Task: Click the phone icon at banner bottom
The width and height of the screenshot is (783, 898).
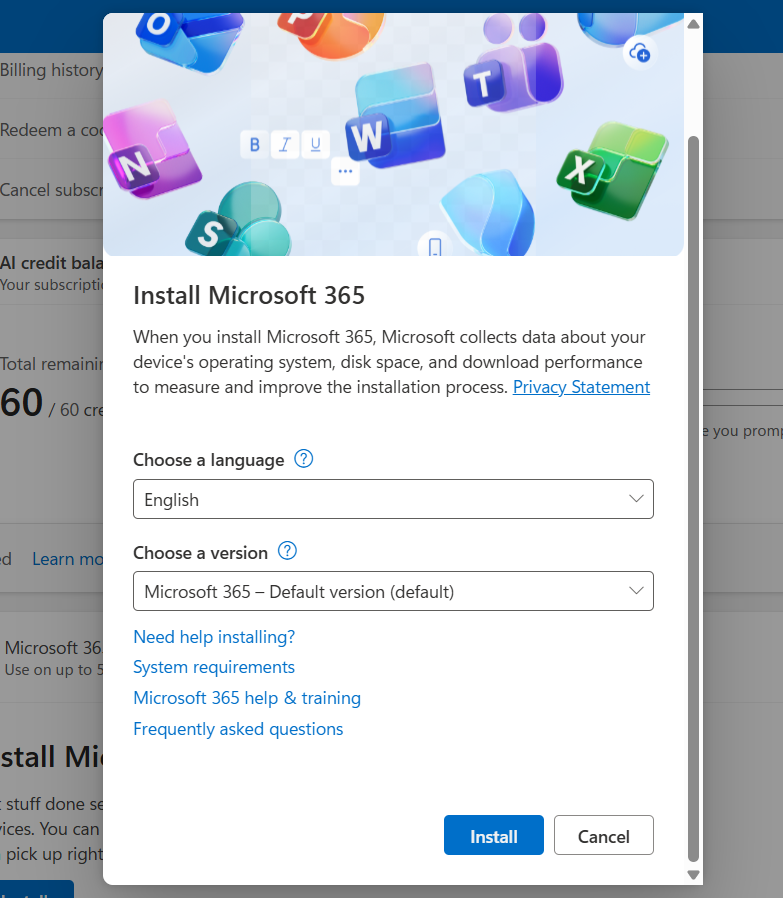Action: pyautogui.click(x=435, y=246)
